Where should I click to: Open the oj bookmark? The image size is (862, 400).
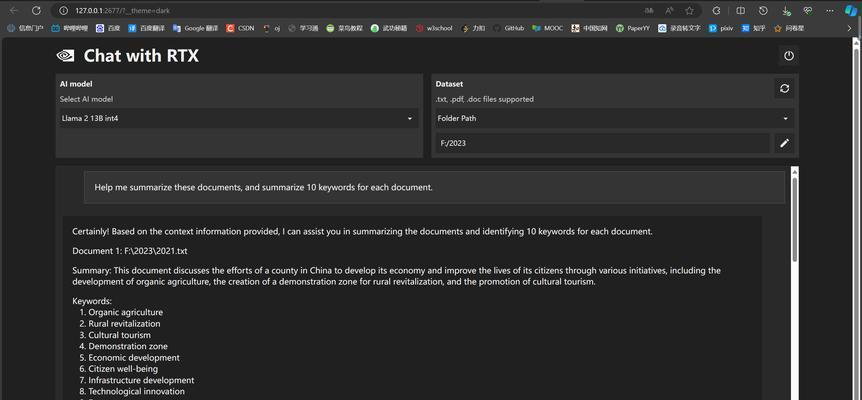click(x=272, y=28)
